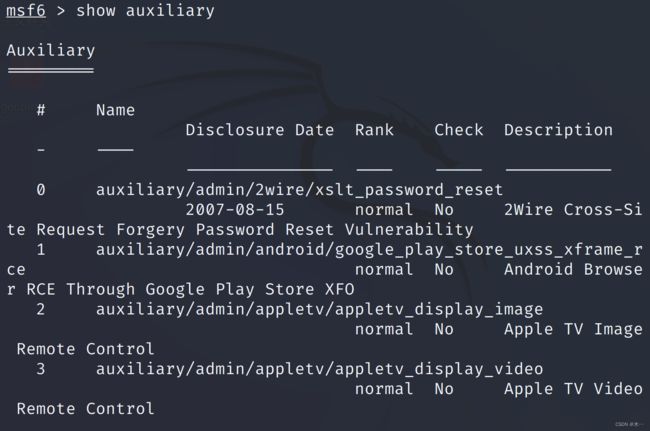Click the Check column header
Screen dimensions: 650x431
[x=458, y=130]
